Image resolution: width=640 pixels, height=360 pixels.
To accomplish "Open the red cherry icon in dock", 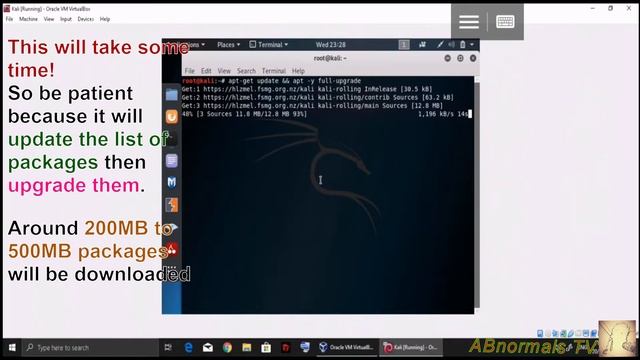I will tap(171, 249).
